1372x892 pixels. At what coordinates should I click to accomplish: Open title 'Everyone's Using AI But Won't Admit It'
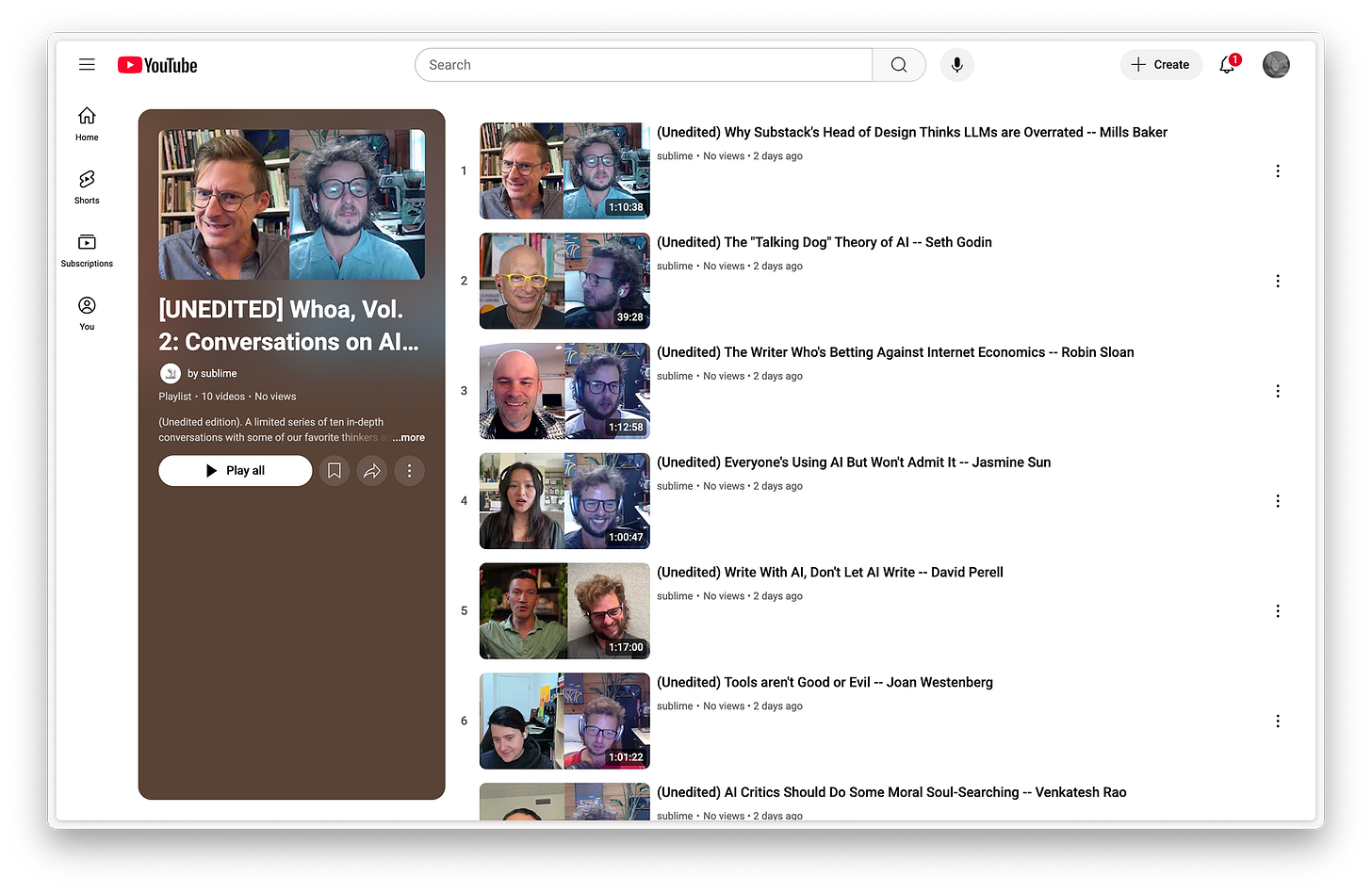coord(854,462)
